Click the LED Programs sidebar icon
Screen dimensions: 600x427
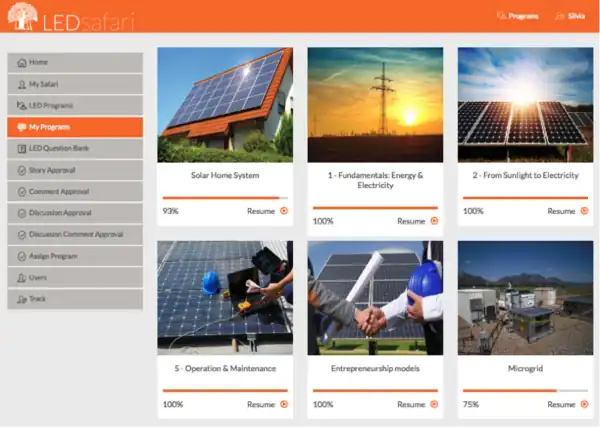22,105
